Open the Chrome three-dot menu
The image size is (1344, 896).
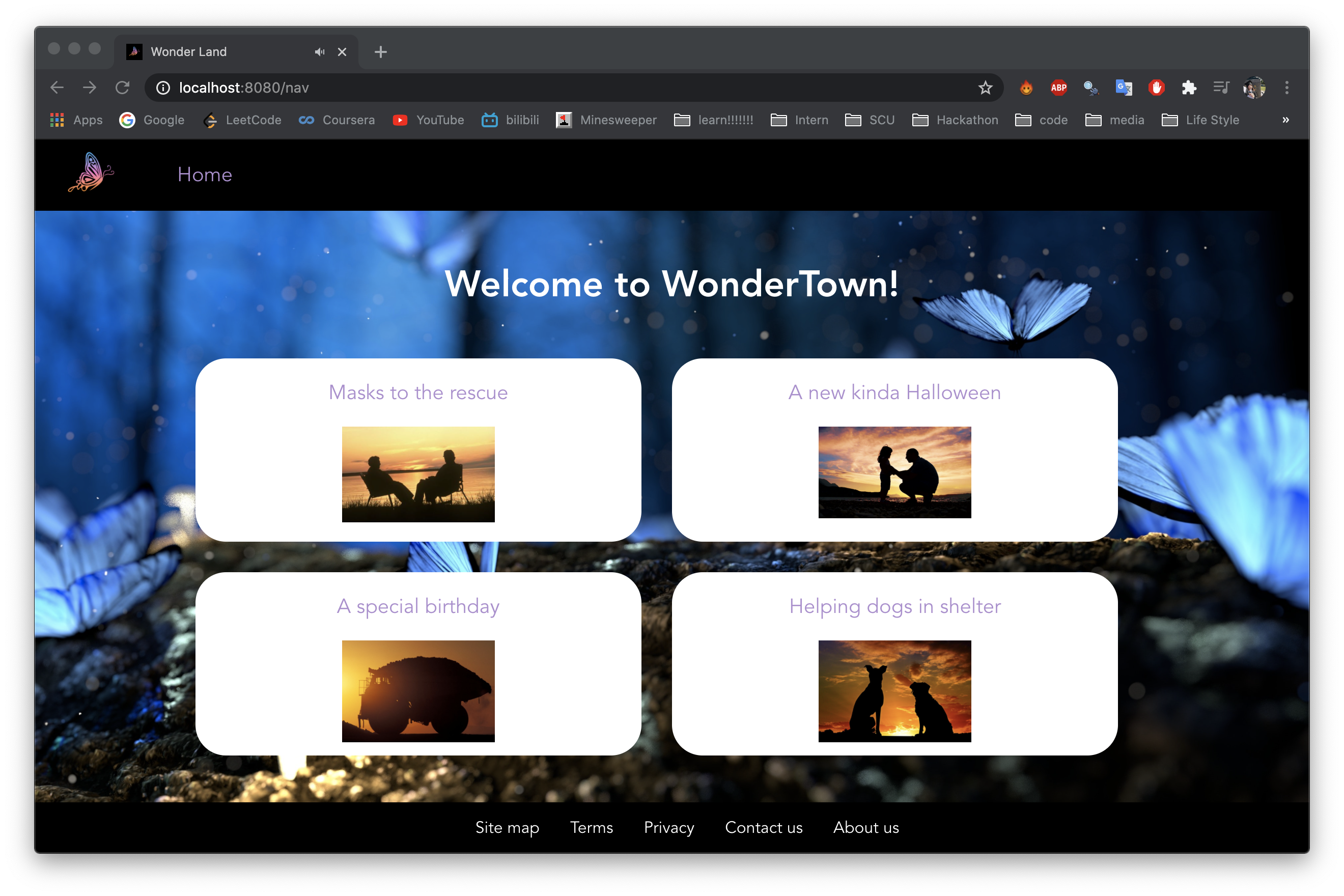tap(1287, 88)
